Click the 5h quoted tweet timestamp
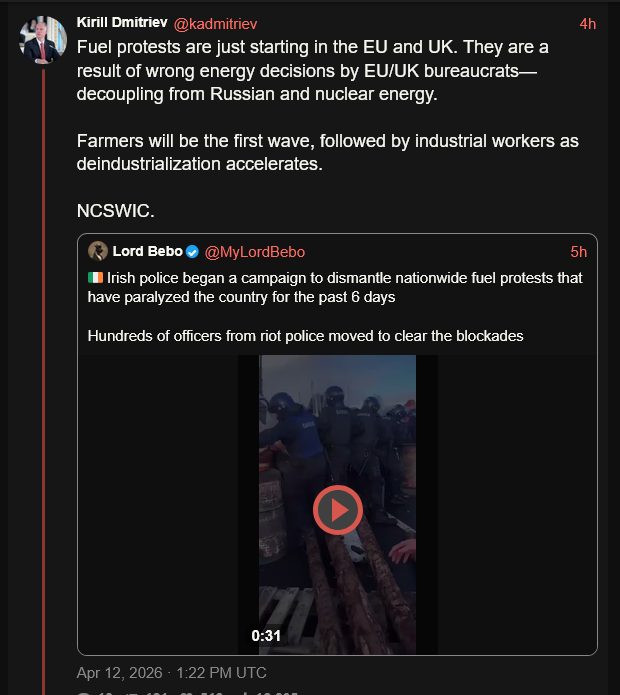Screen dimensions: 620x695 click(578, 252)
